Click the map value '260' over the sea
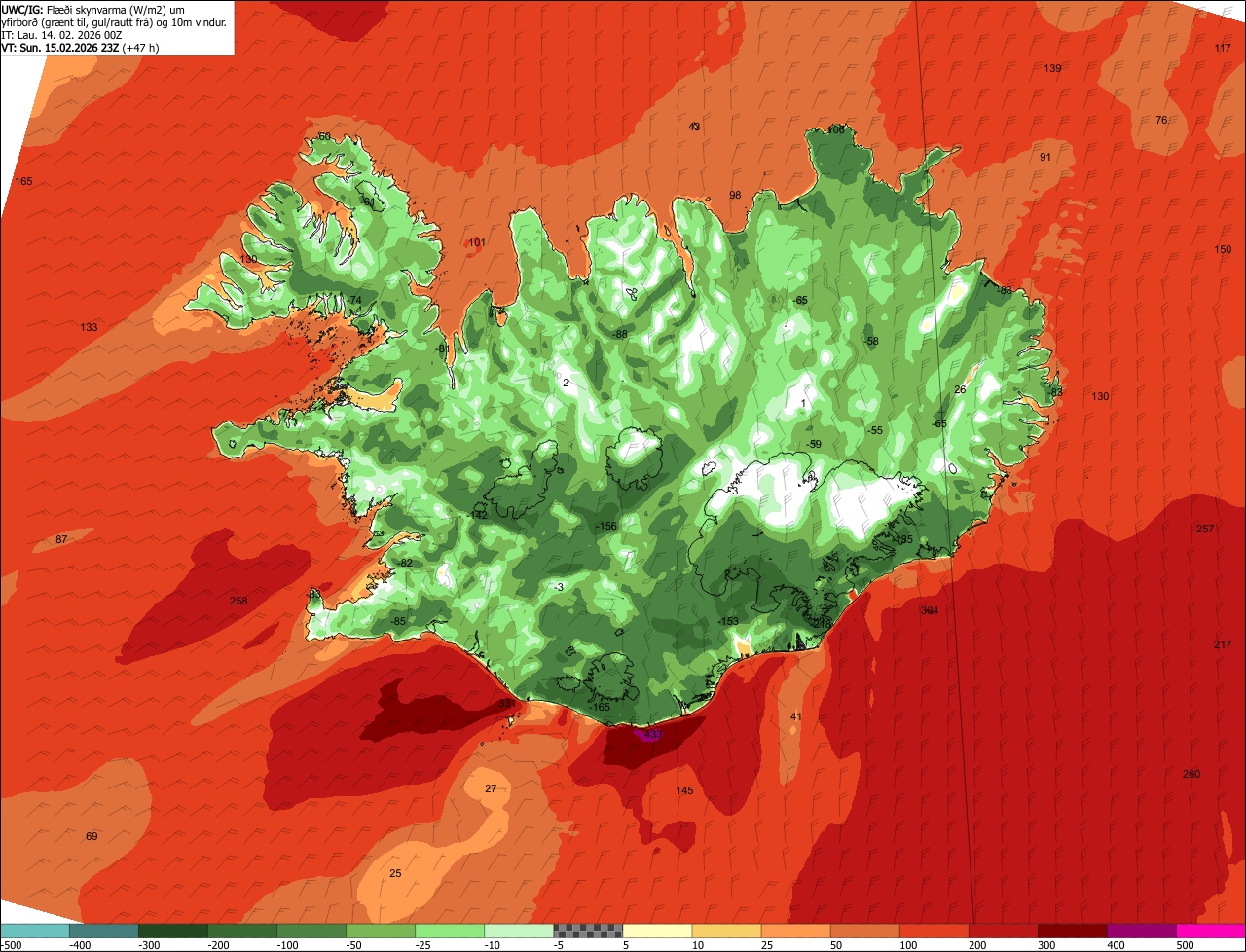Screen dimensions: 1246x952 click(1191, 774)
